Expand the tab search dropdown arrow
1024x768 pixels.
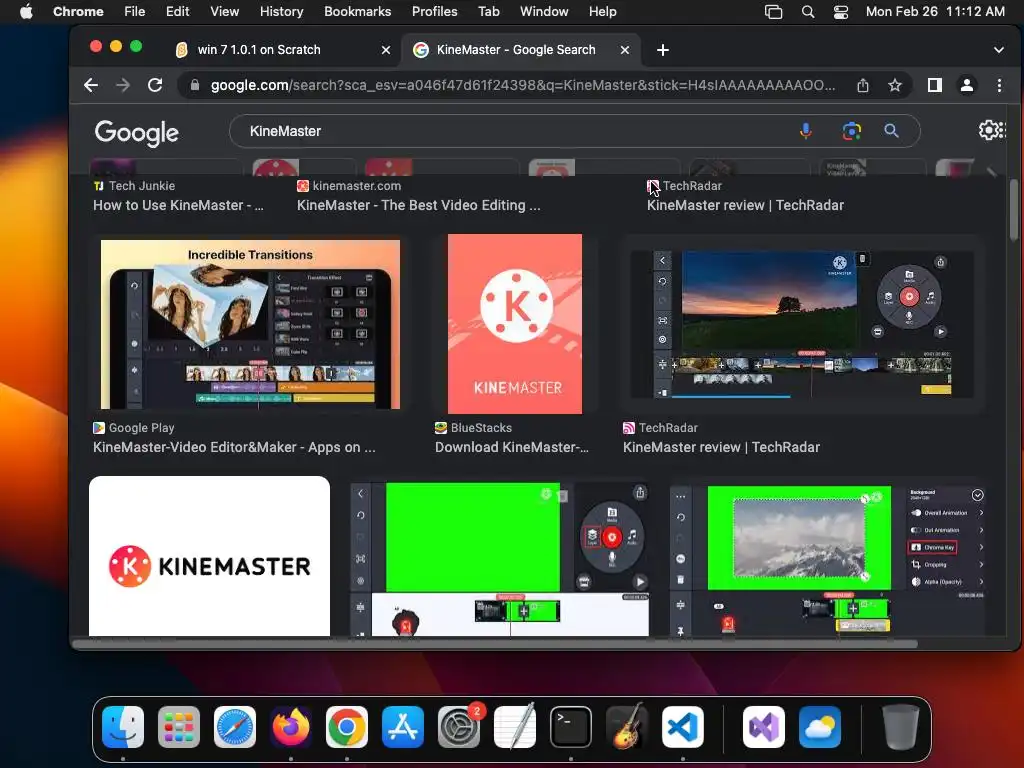point(999,50)
